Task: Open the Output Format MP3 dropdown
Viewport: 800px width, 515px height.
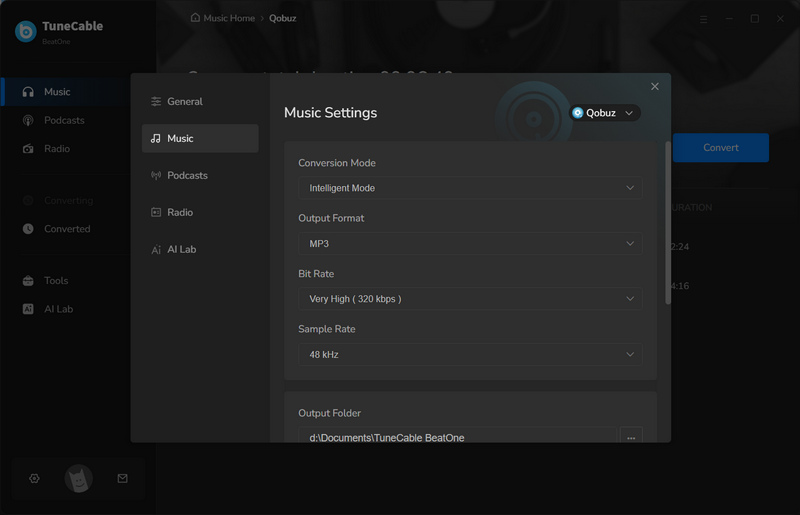Action: click(469, 244)
